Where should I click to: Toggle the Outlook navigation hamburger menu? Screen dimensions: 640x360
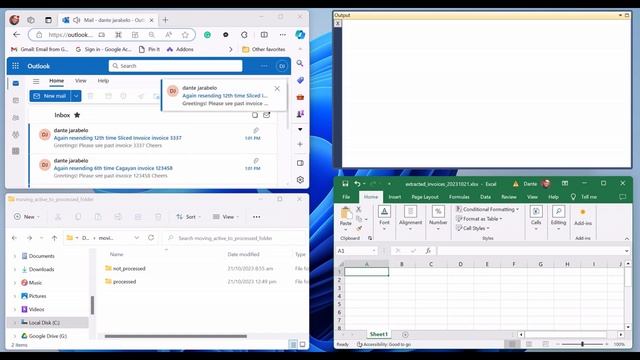coord(36,81)
